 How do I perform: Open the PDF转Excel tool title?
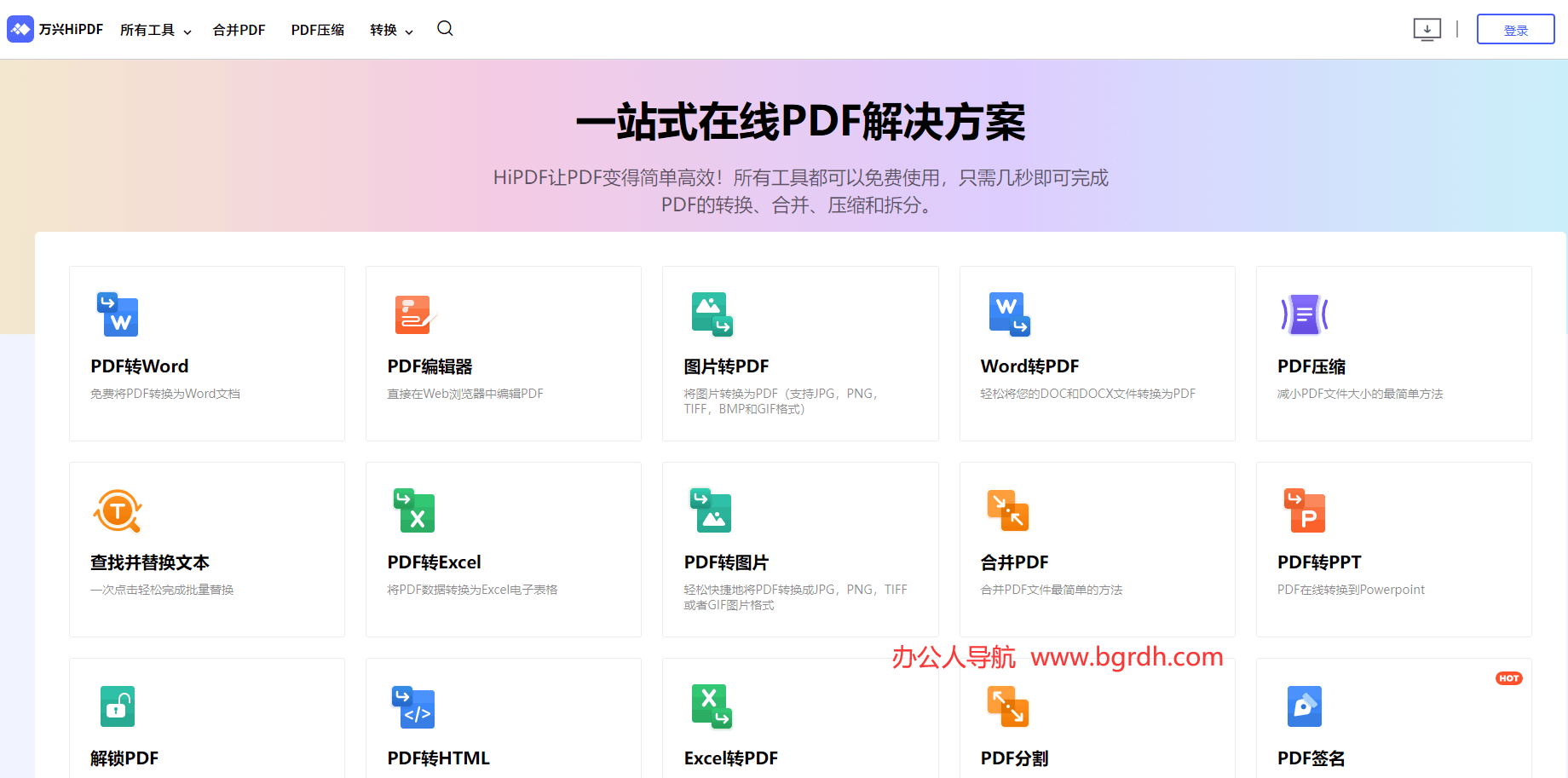point(434,562)
